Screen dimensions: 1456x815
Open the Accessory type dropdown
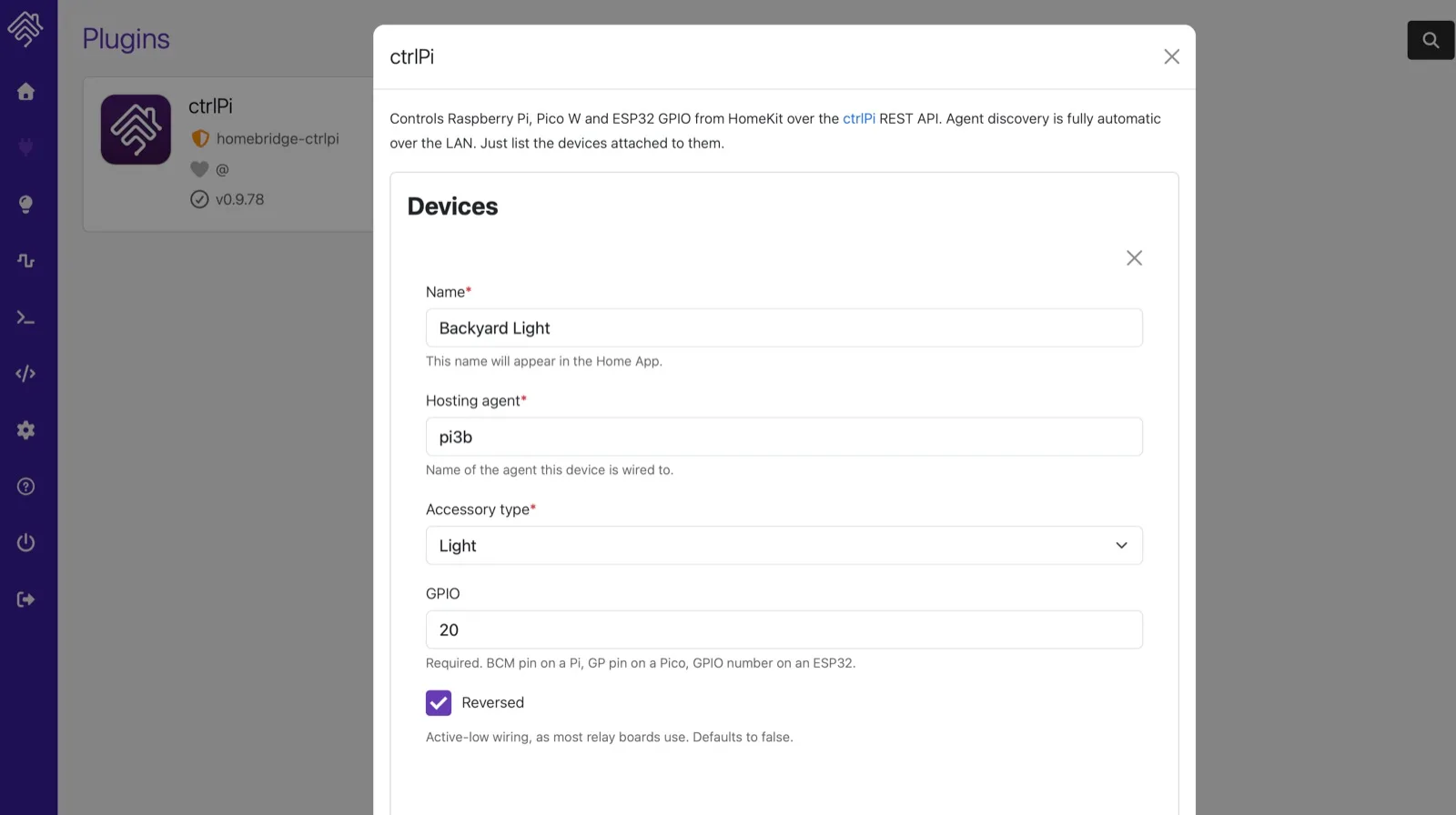(784, 546)
